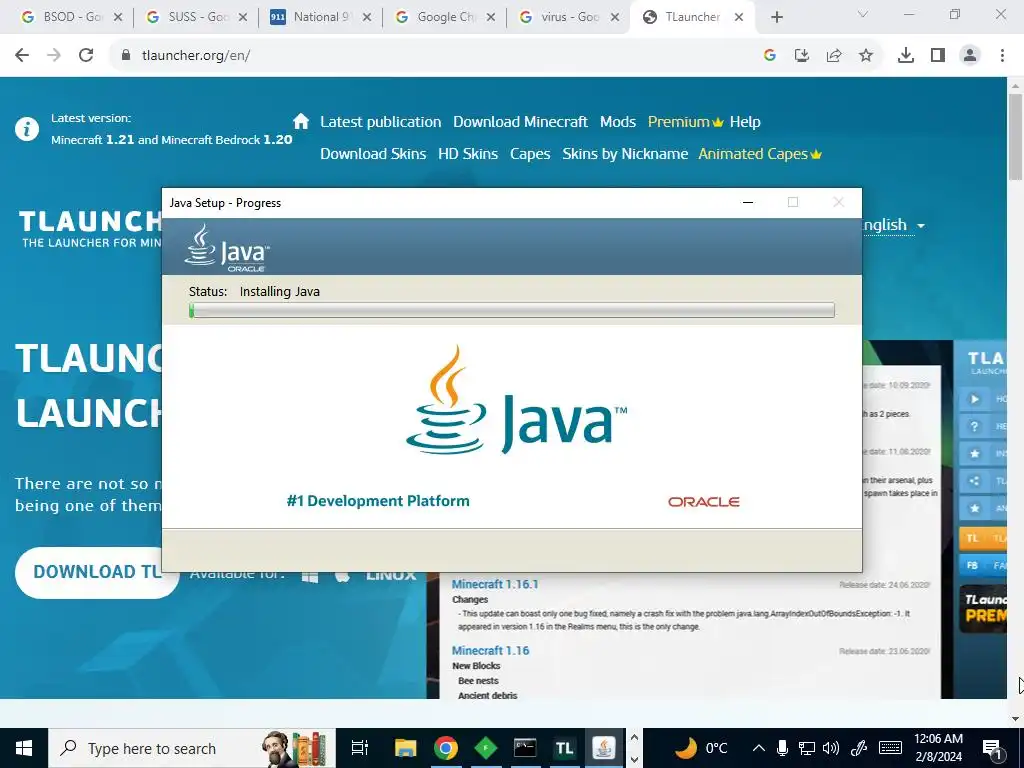Open weather widget showing 0°C
The image size is (1024, 768).
(701, 748)
